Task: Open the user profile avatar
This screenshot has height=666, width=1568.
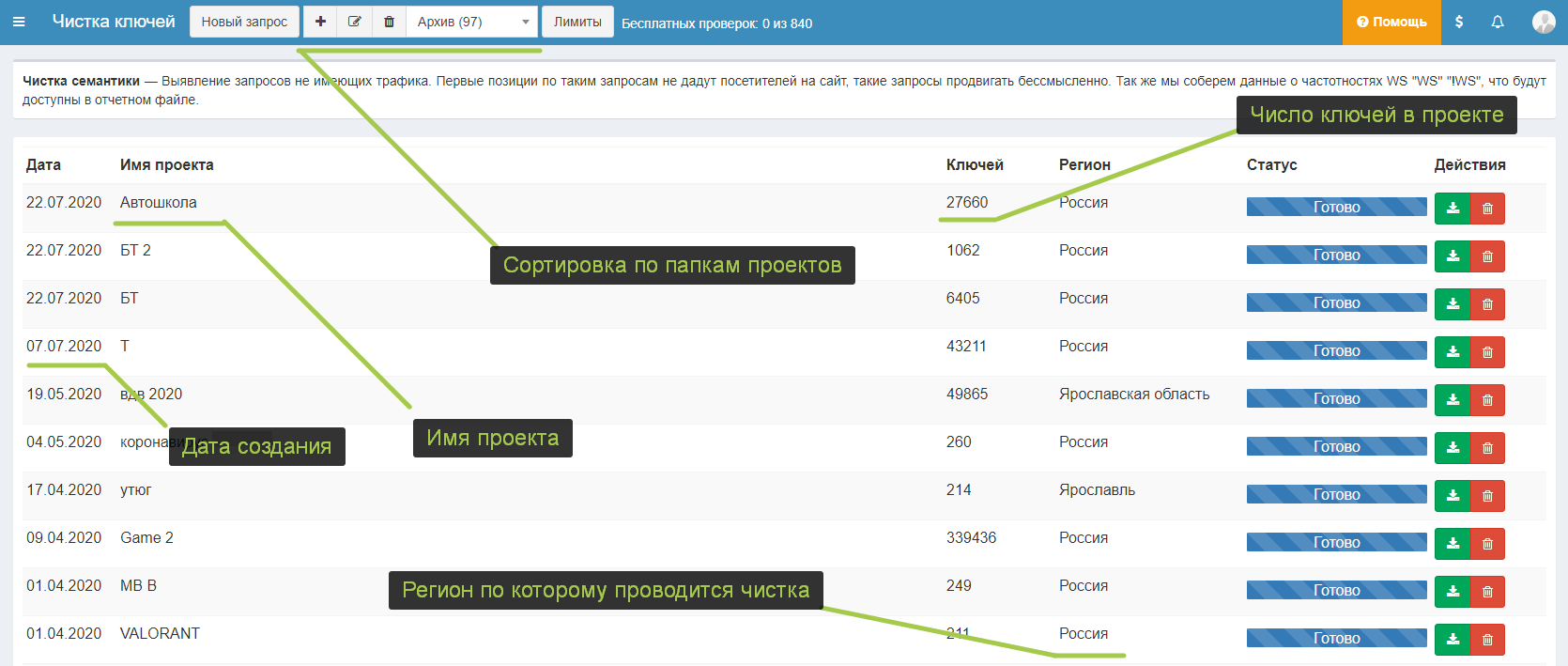Action: point(1544,22)
